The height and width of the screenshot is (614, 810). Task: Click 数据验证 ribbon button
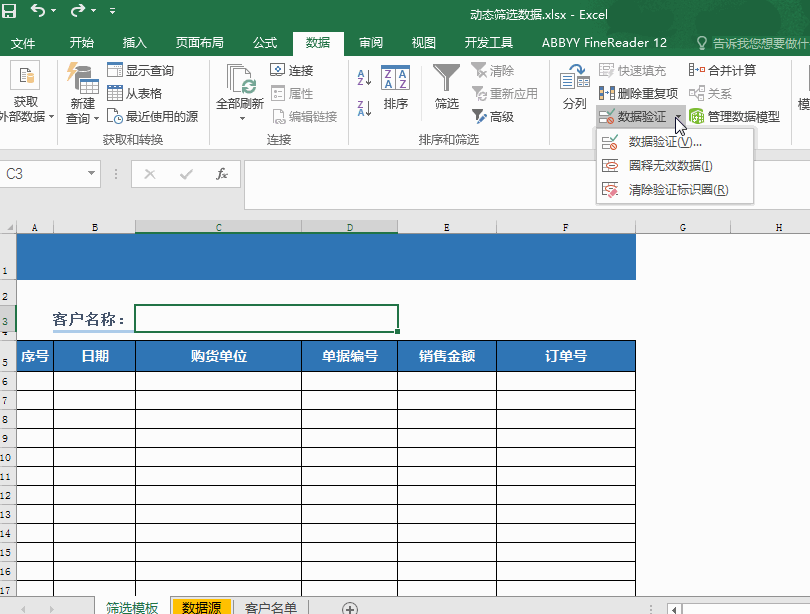(634, 117)
